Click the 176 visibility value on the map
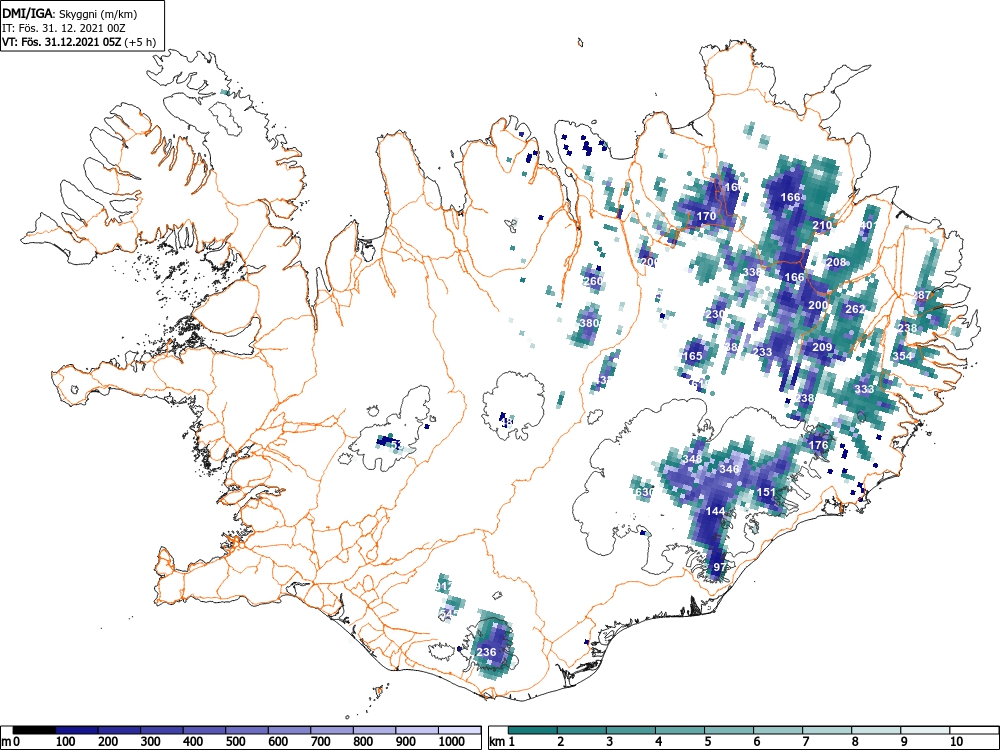 click(x=818, y=445)
